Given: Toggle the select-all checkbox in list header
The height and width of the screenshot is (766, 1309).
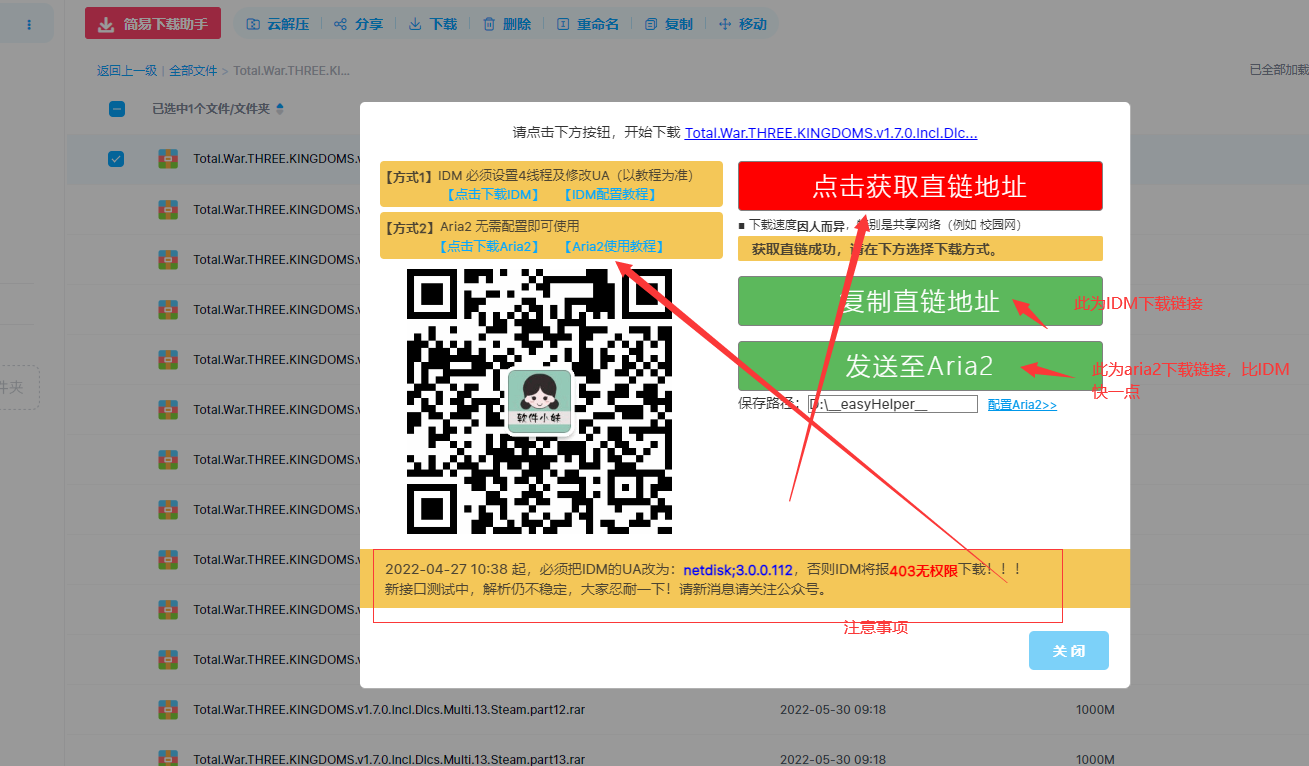Looking at the screenshot, I should tap(117, 109).
